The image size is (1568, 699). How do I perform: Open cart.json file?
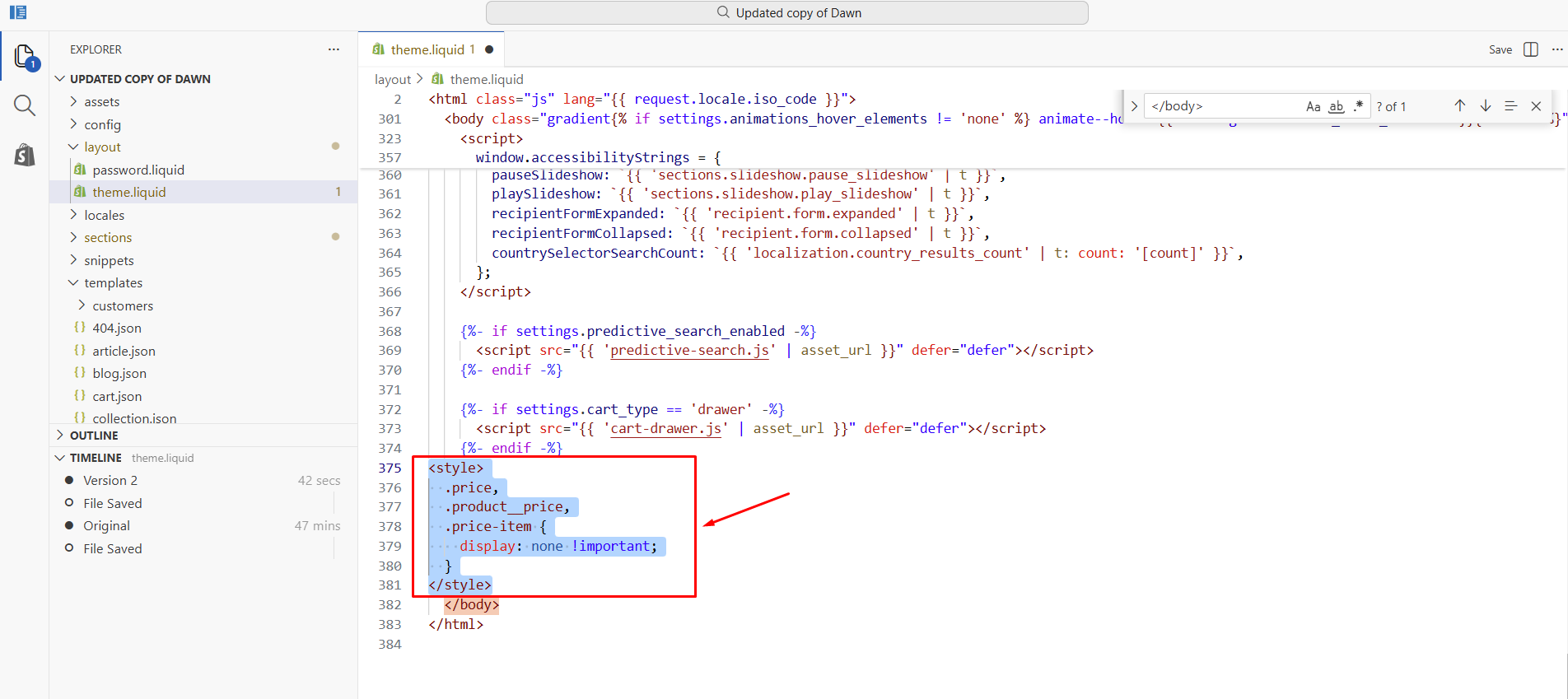point(117,396)
